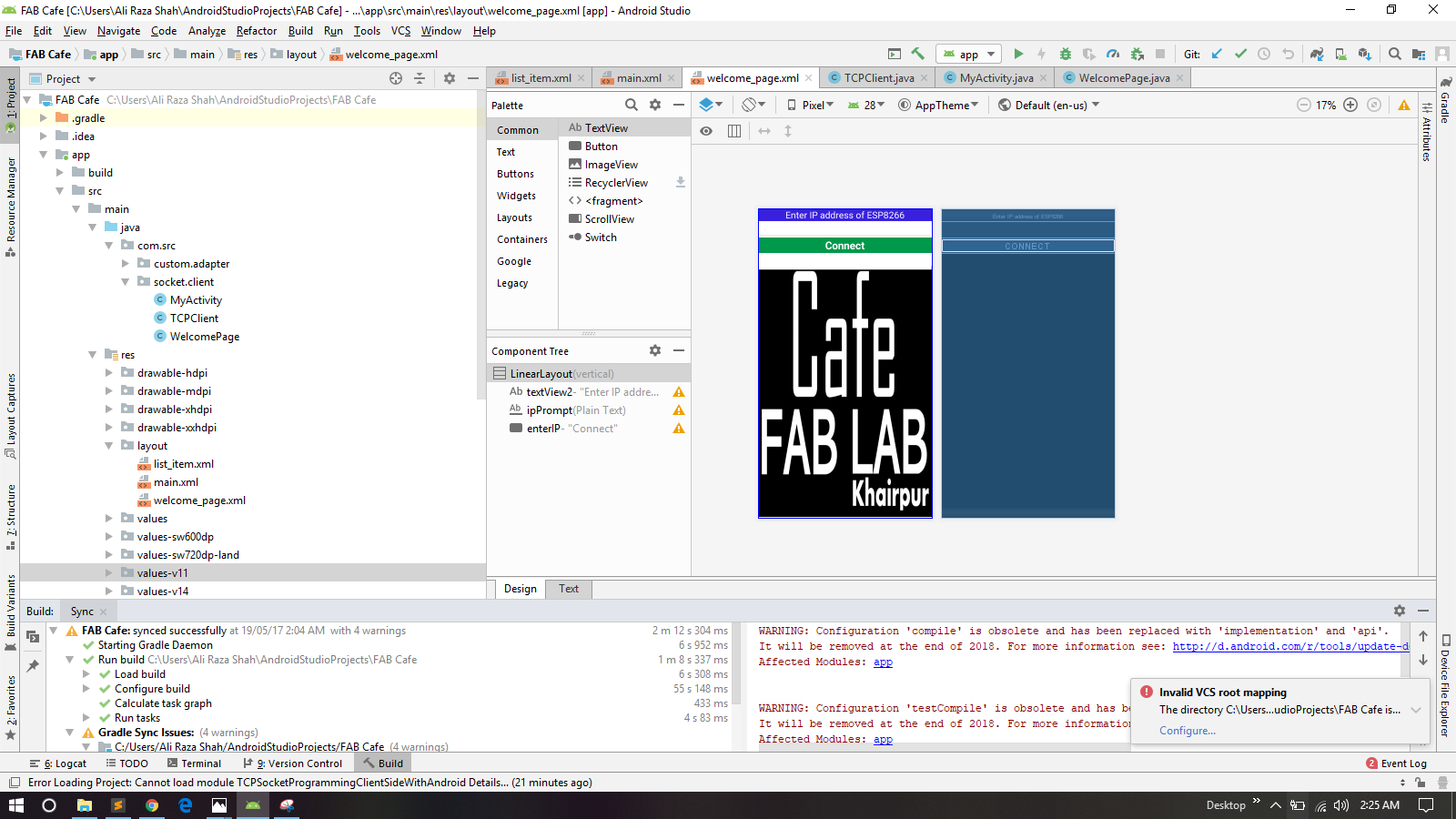1456x819 pixels.
Task: Collapse the layout folder
Action: coord(108,446)
